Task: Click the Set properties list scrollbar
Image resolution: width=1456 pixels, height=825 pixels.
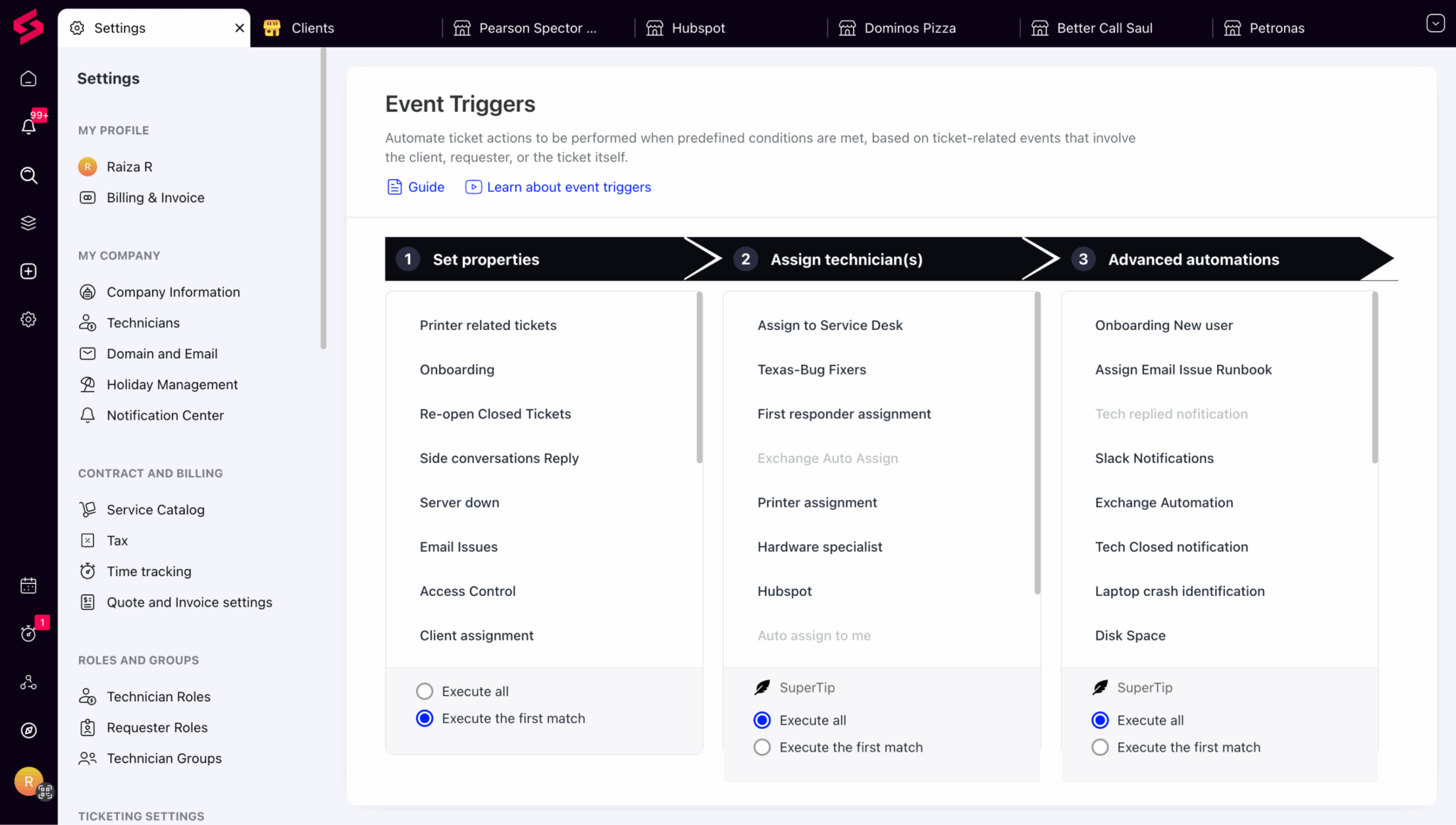Action: [x=700, y=378]
